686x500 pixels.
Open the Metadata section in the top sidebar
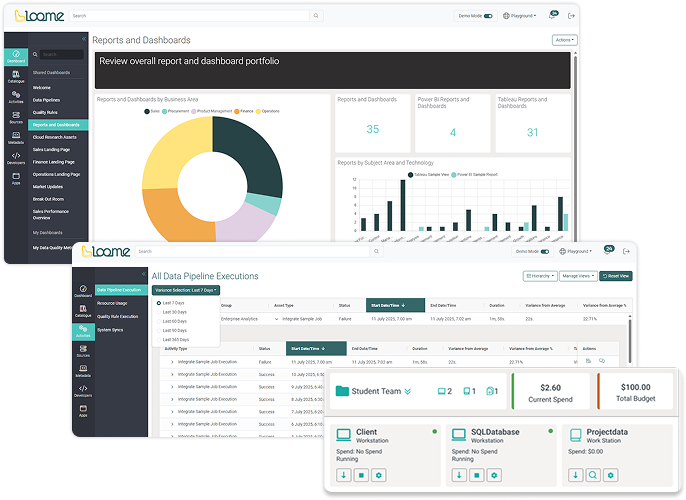(x=16, y=137)
